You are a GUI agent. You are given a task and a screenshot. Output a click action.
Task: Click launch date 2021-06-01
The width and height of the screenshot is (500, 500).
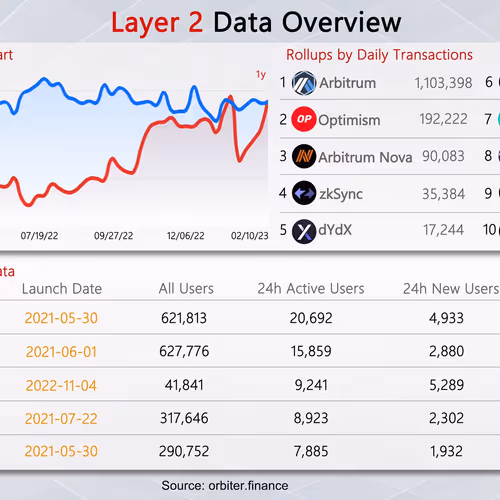coord(61,352)
